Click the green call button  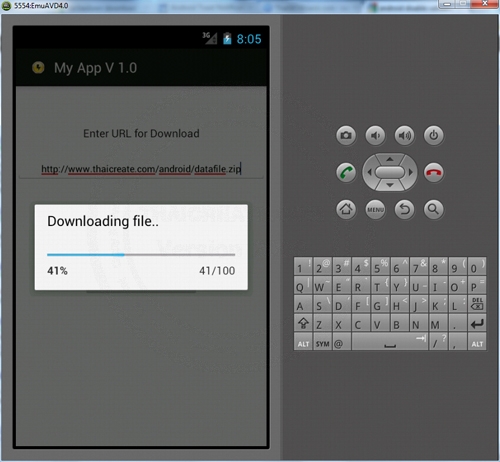pos(346,172)
